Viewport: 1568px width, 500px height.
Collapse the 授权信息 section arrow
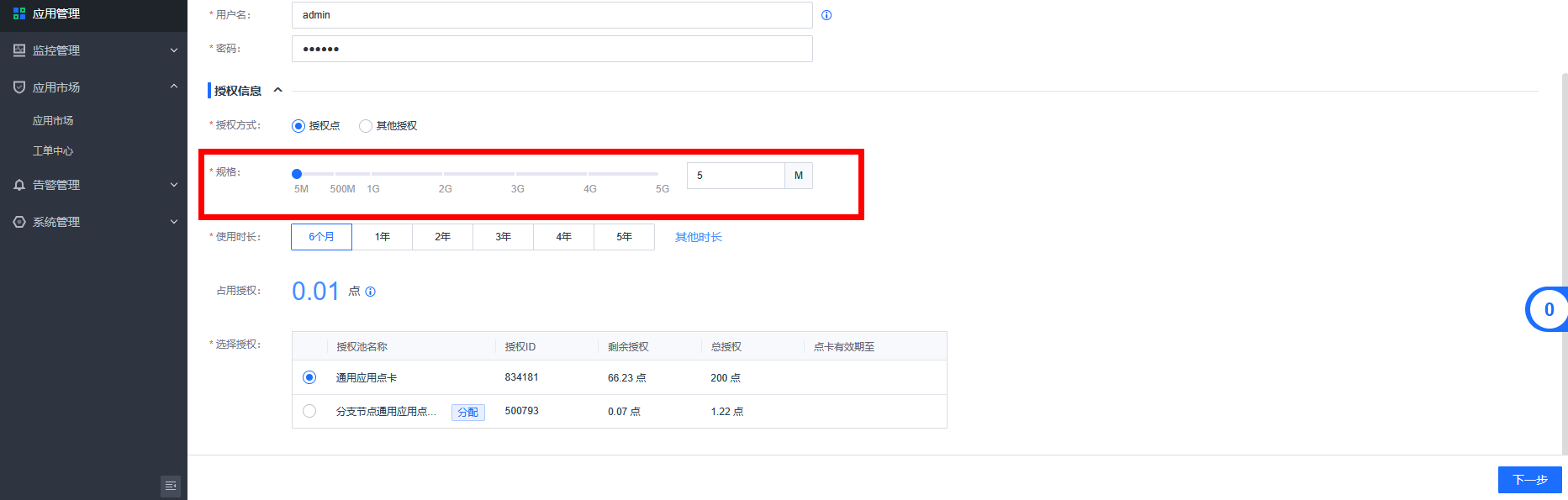tap(278, 90)
